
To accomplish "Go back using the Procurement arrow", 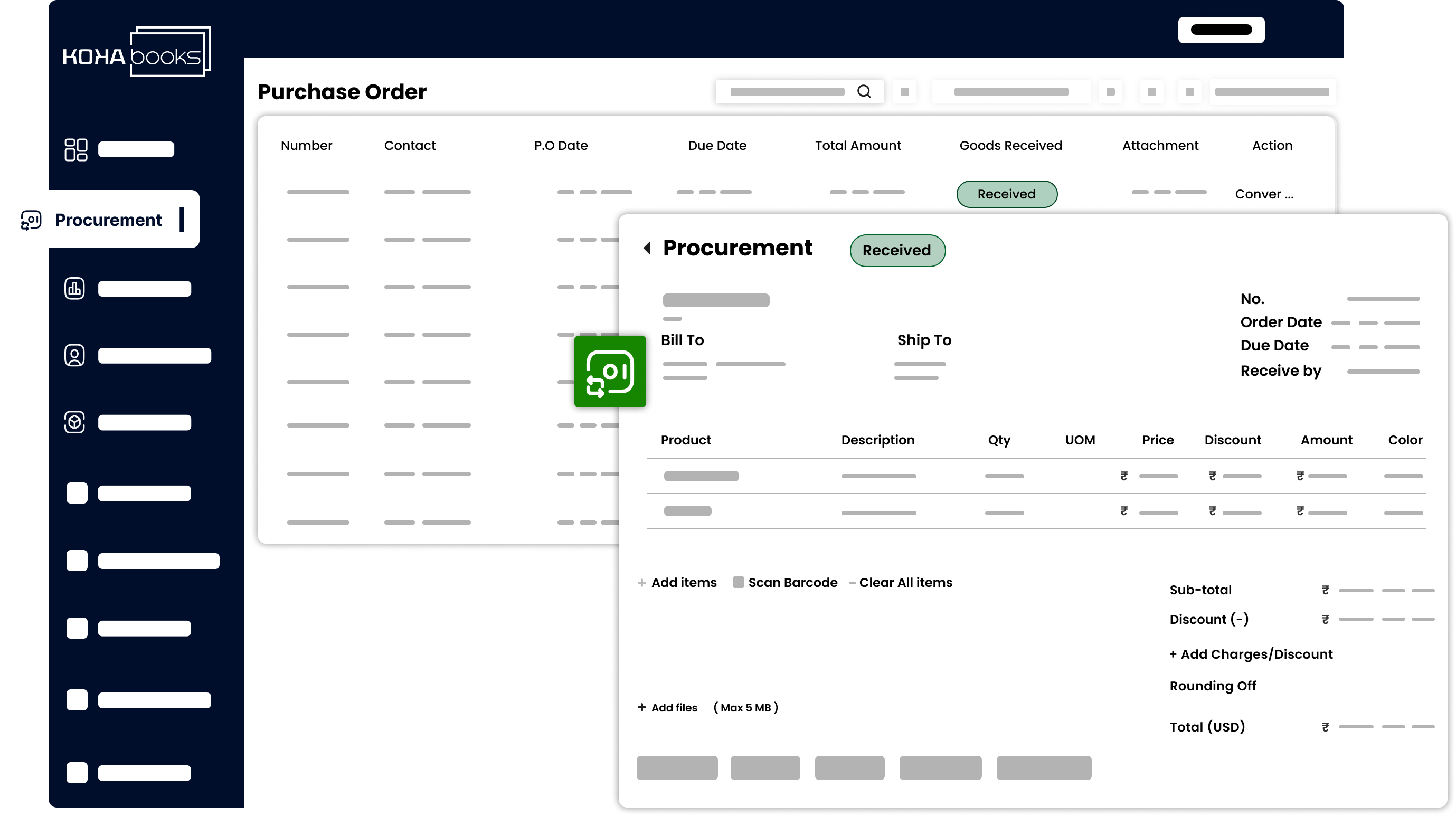I will (x=647, y=248).
